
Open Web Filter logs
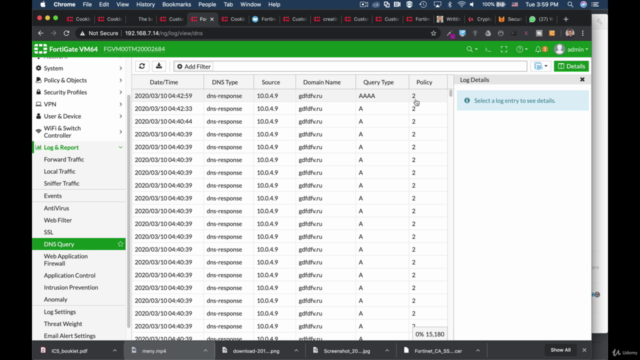click(x=58, y=220)
